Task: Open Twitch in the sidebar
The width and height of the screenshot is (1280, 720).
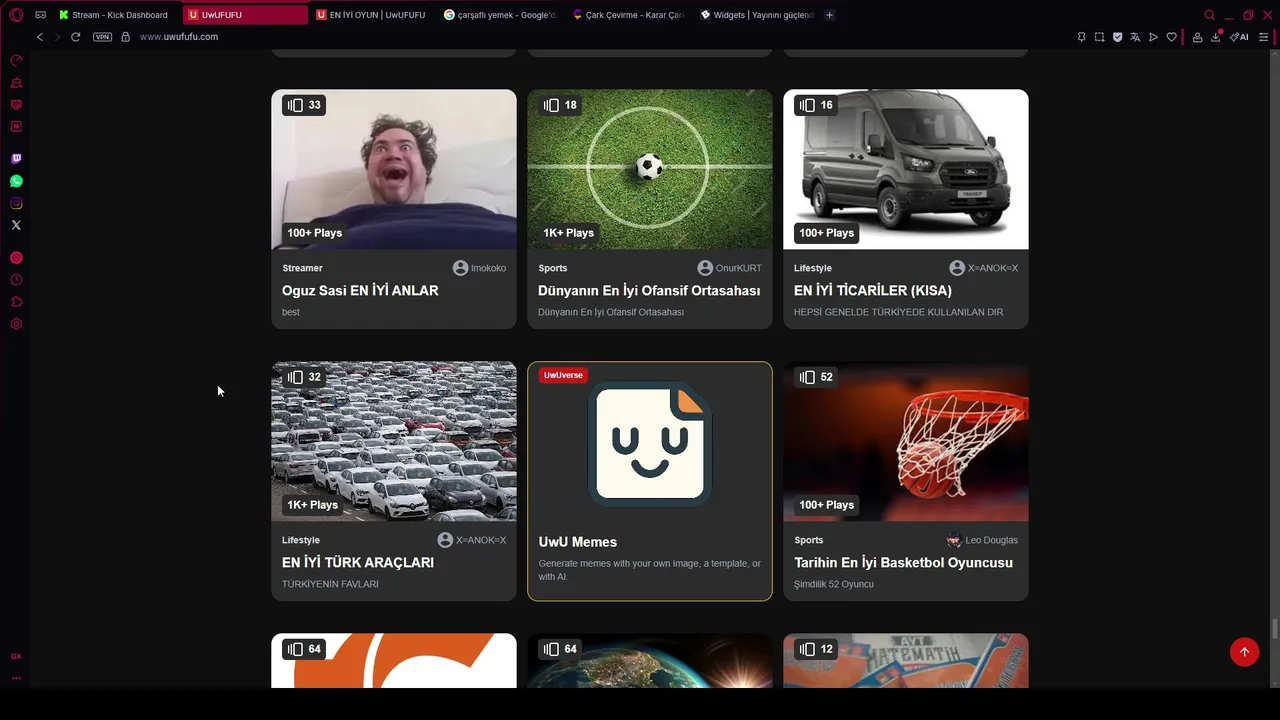Action: (16, 159)
